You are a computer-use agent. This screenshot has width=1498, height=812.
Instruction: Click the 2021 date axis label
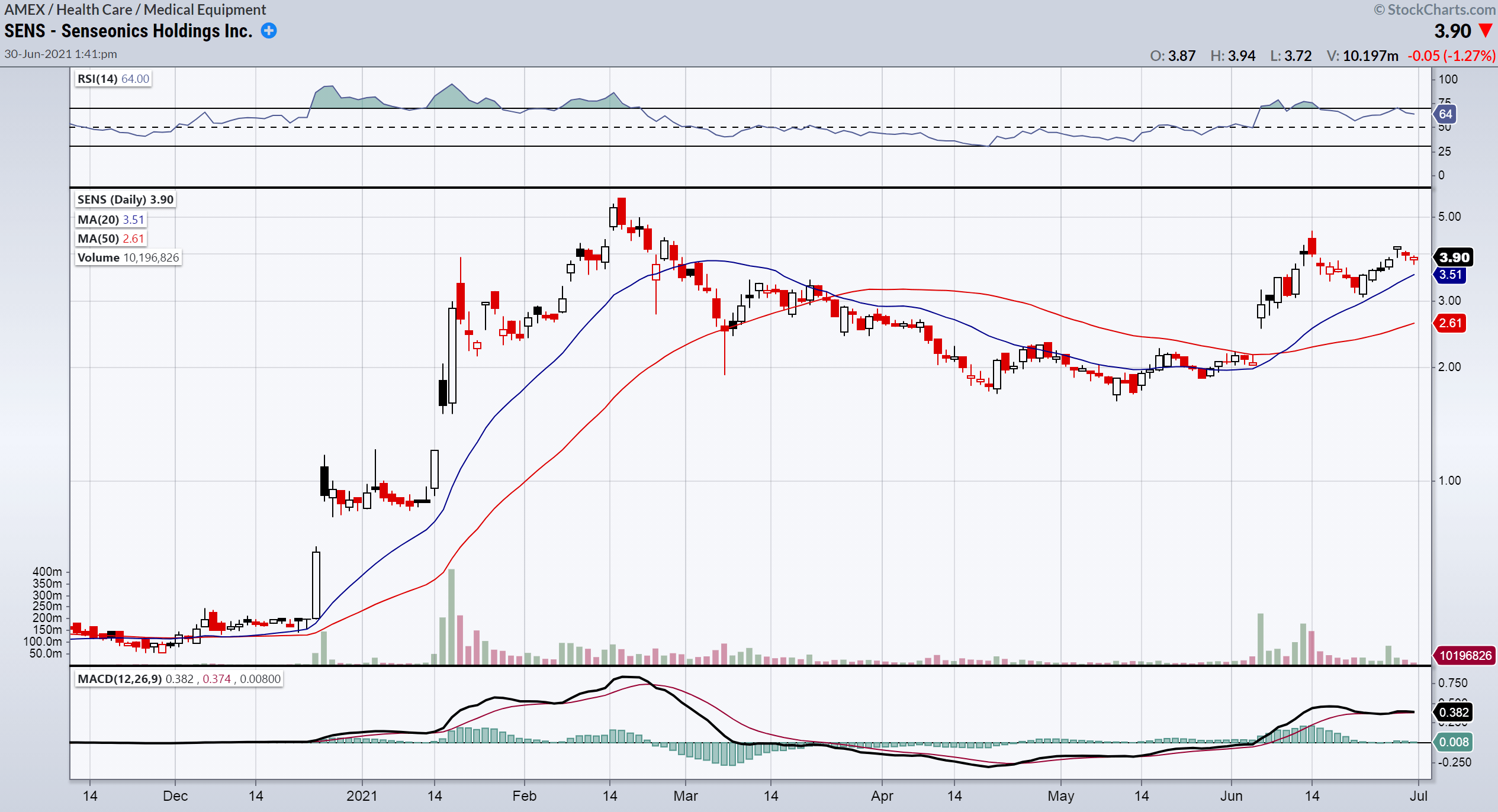(361, 795)
